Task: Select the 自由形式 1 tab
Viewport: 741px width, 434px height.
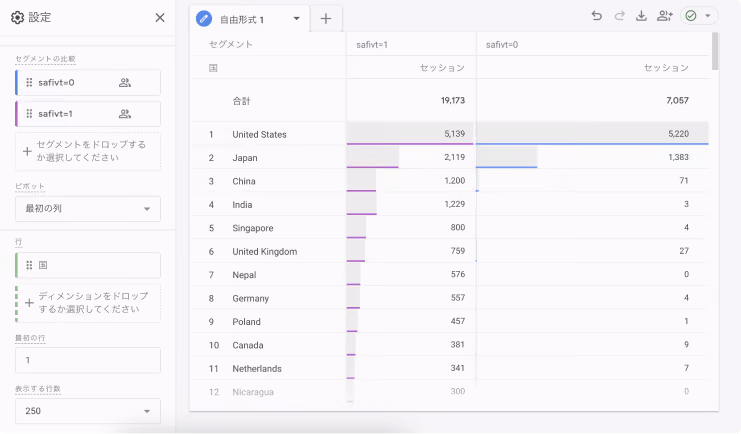Action: (x=250, y=19)
